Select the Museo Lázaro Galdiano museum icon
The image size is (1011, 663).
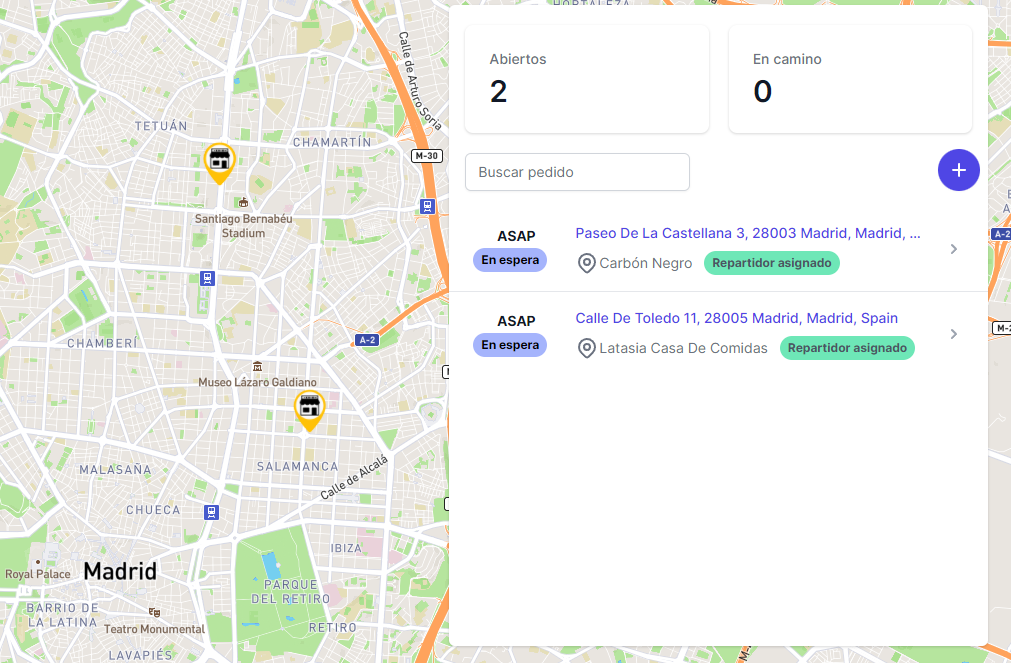(x=258, y=366)
